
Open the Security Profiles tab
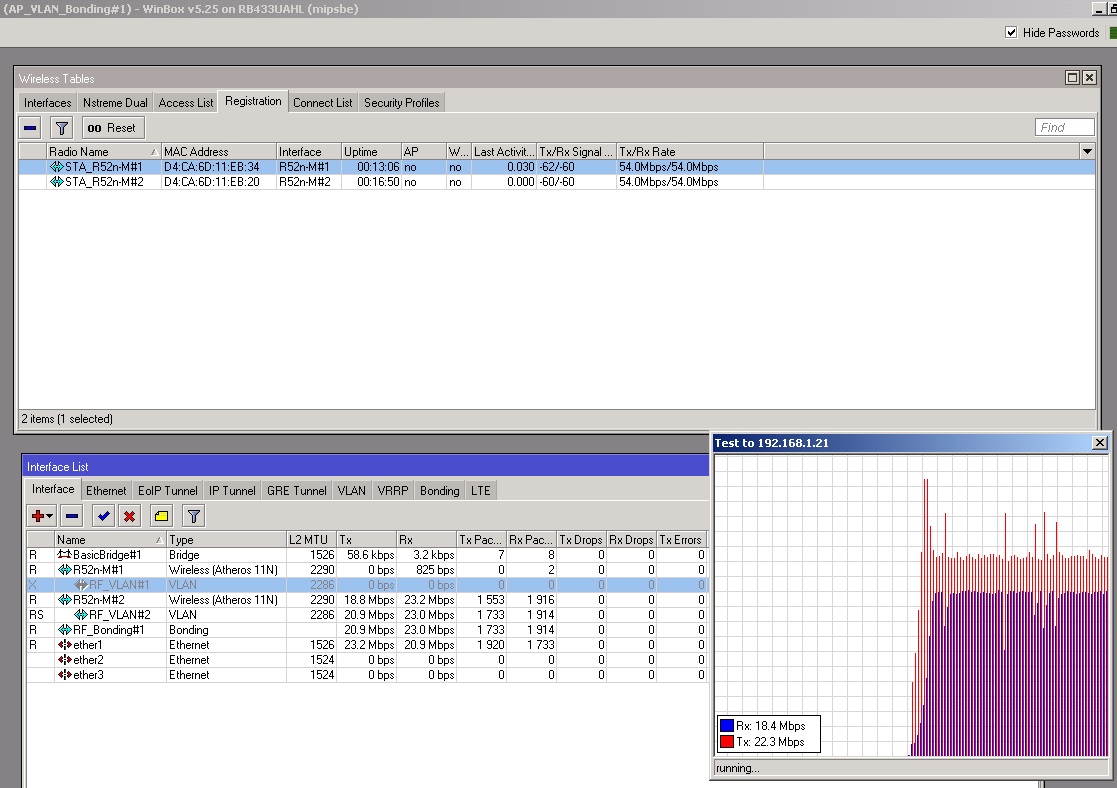[401, 102]
